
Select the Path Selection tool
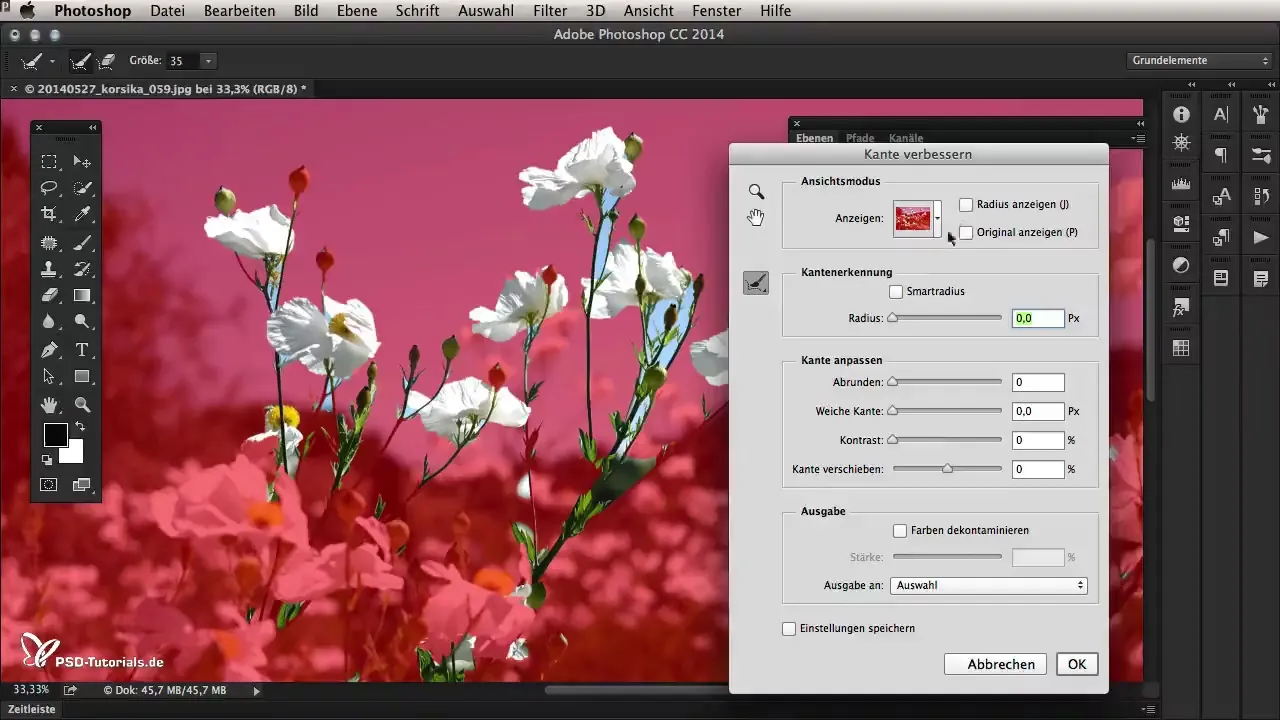tap(49, 377)
